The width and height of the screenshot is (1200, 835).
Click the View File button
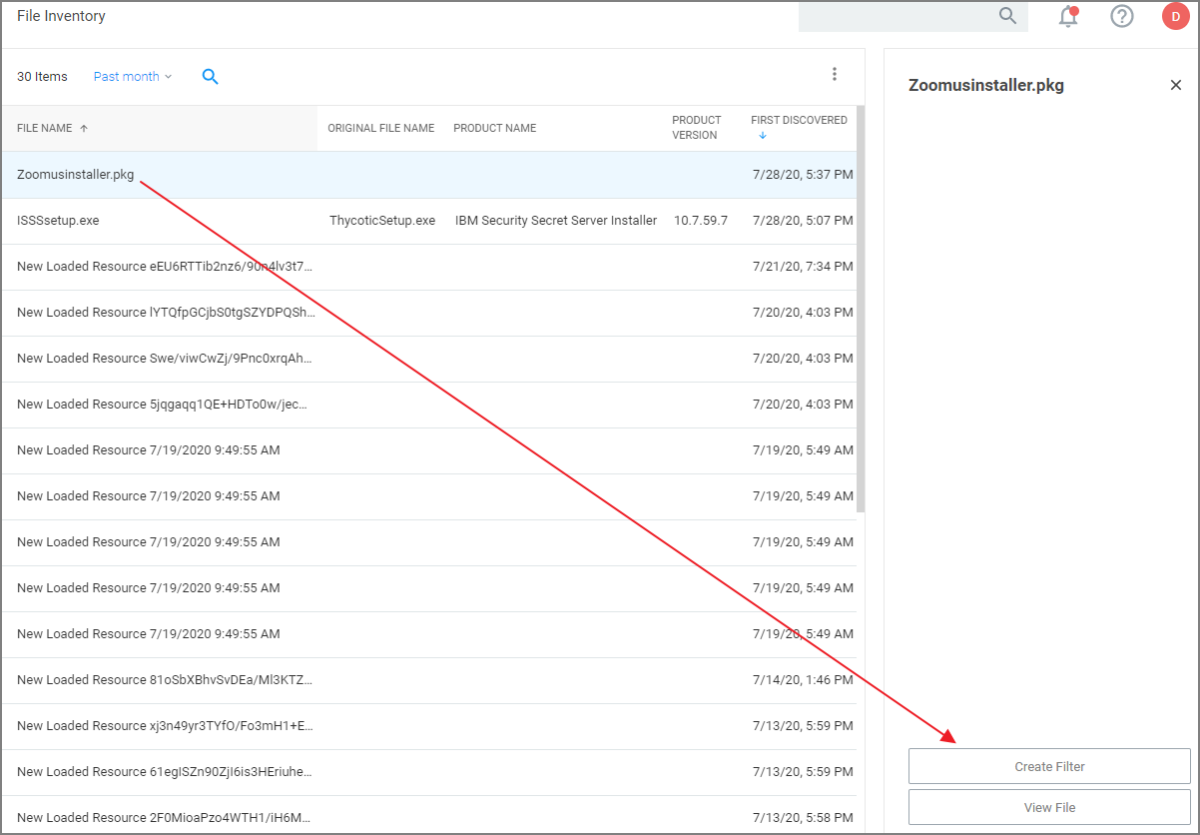1049,807
